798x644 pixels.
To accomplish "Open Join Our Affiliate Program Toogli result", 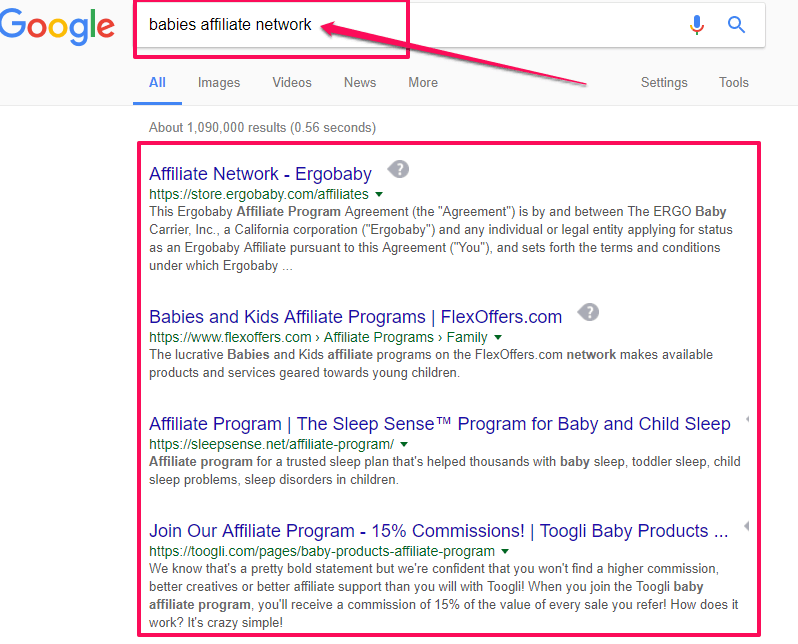I will tap(439, 531).
